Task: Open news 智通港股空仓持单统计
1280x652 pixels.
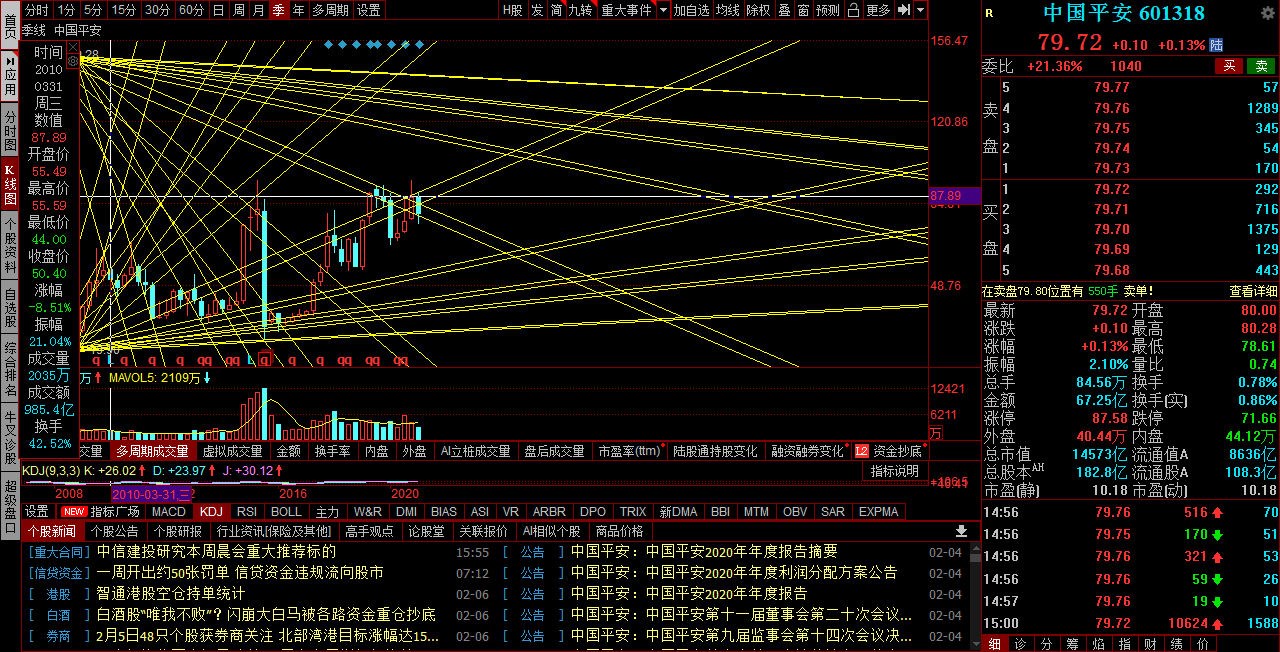Action: click(x=171, y=594)
